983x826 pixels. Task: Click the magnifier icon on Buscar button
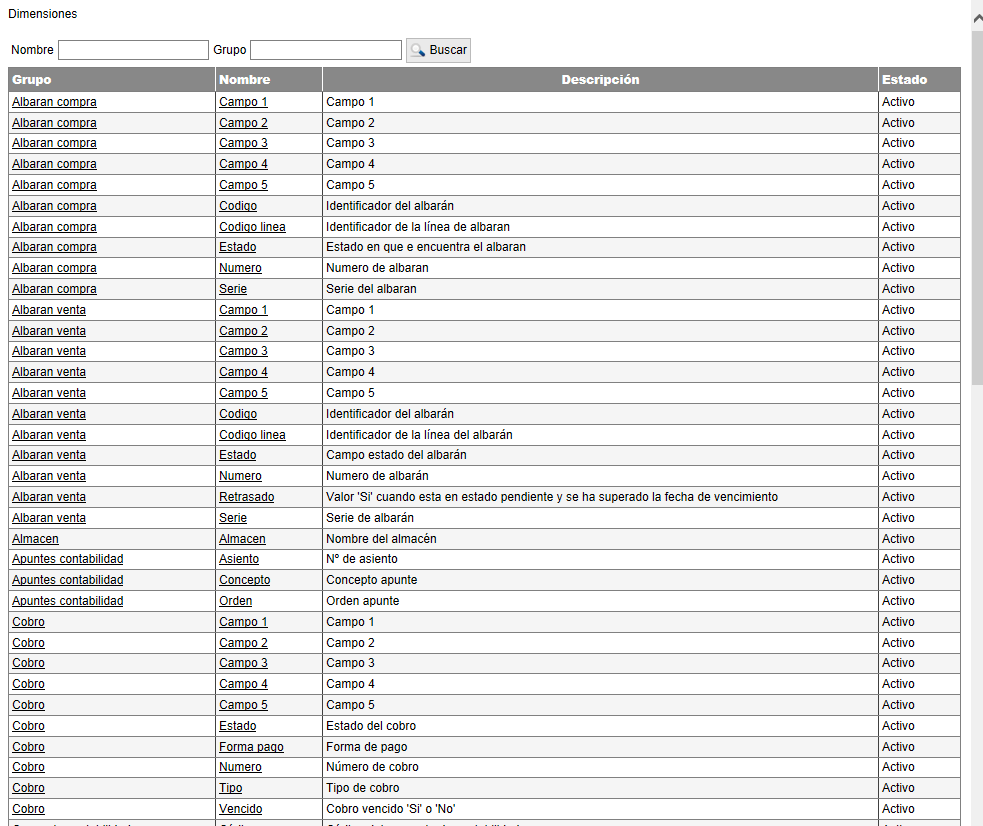[x=418, y=50]
